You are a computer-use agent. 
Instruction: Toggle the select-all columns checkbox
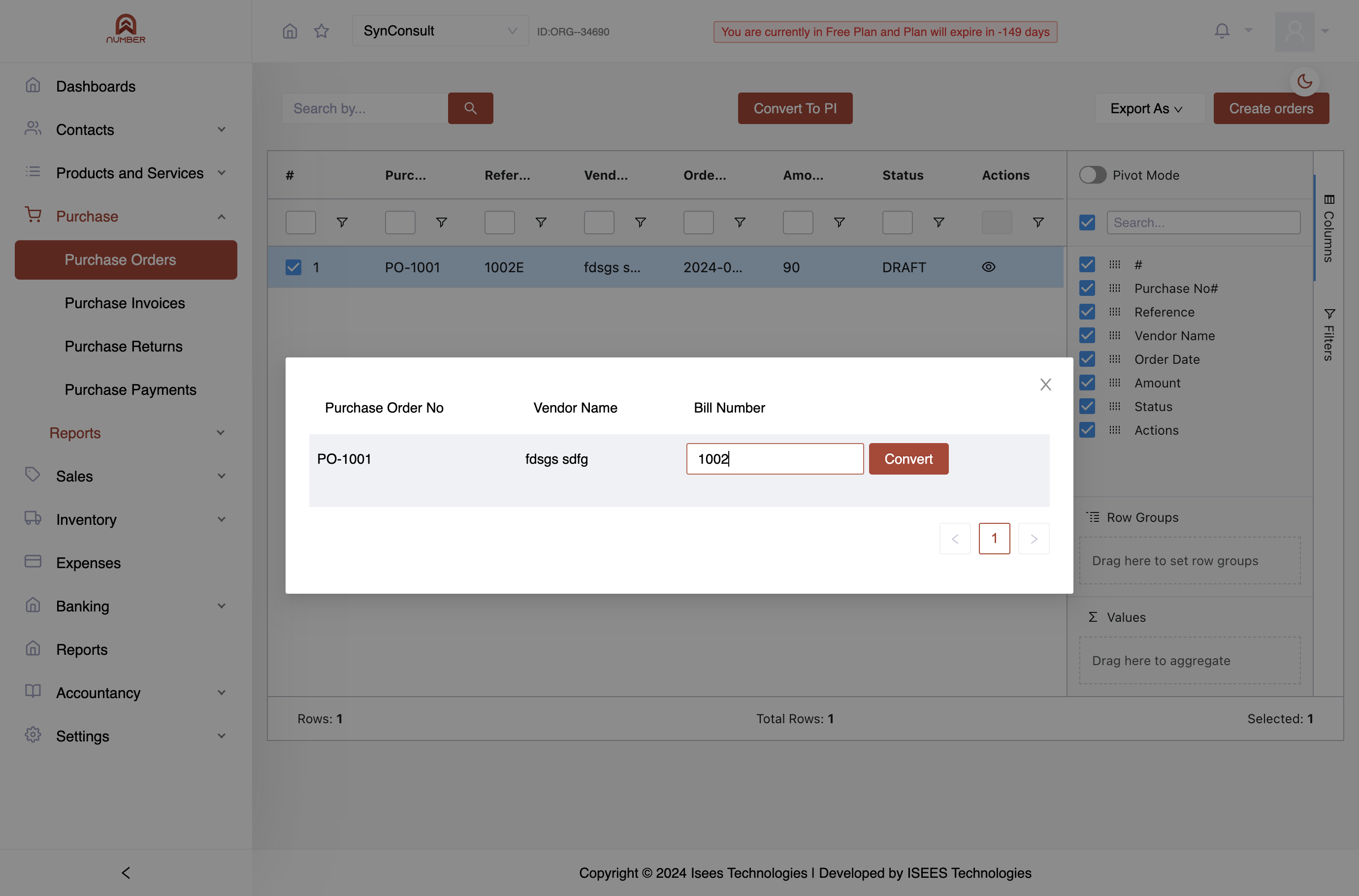point(1087,223)
